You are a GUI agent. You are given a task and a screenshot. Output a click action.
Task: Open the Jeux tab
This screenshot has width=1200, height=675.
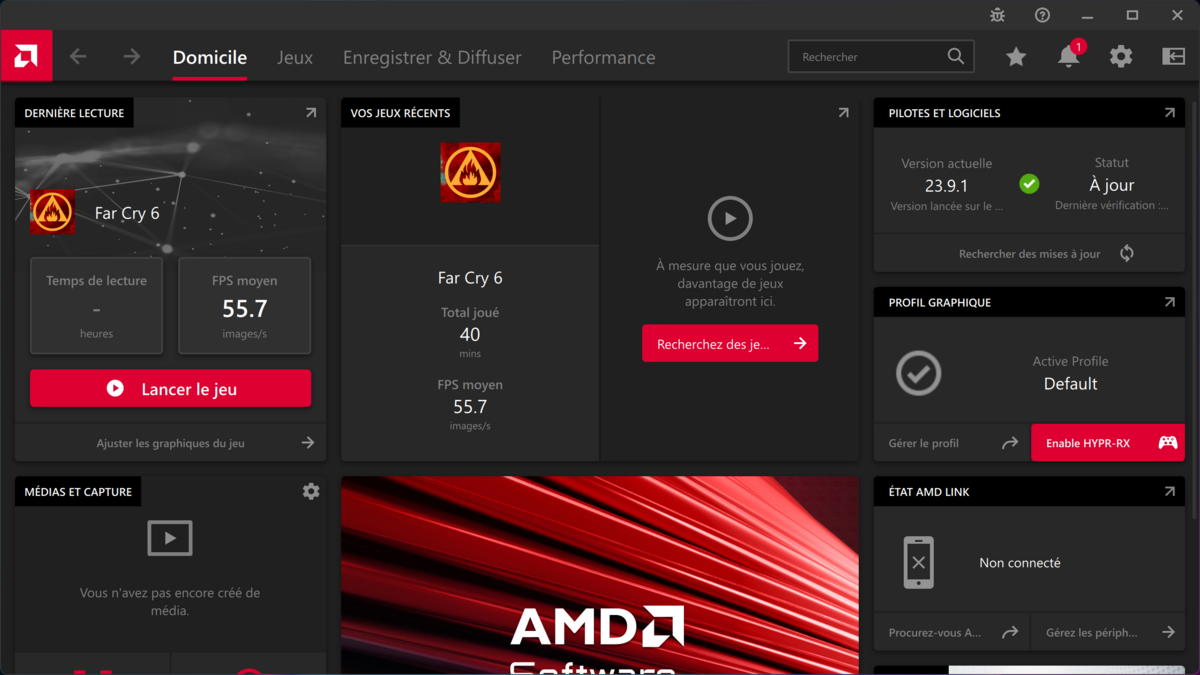click(x=295, y=58)
